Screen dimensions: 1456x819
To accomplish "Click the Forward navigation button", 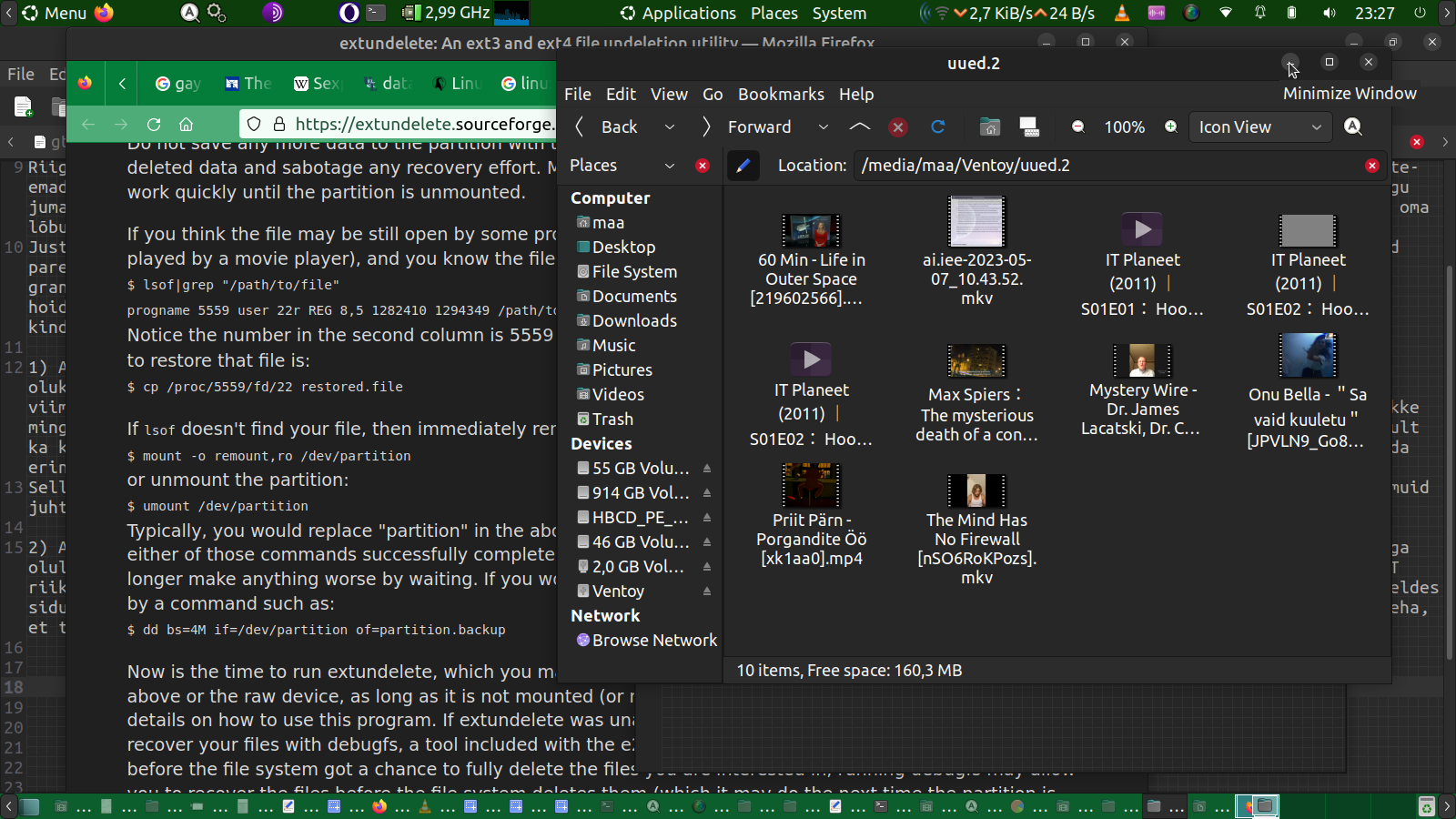I will pos(748,127).
